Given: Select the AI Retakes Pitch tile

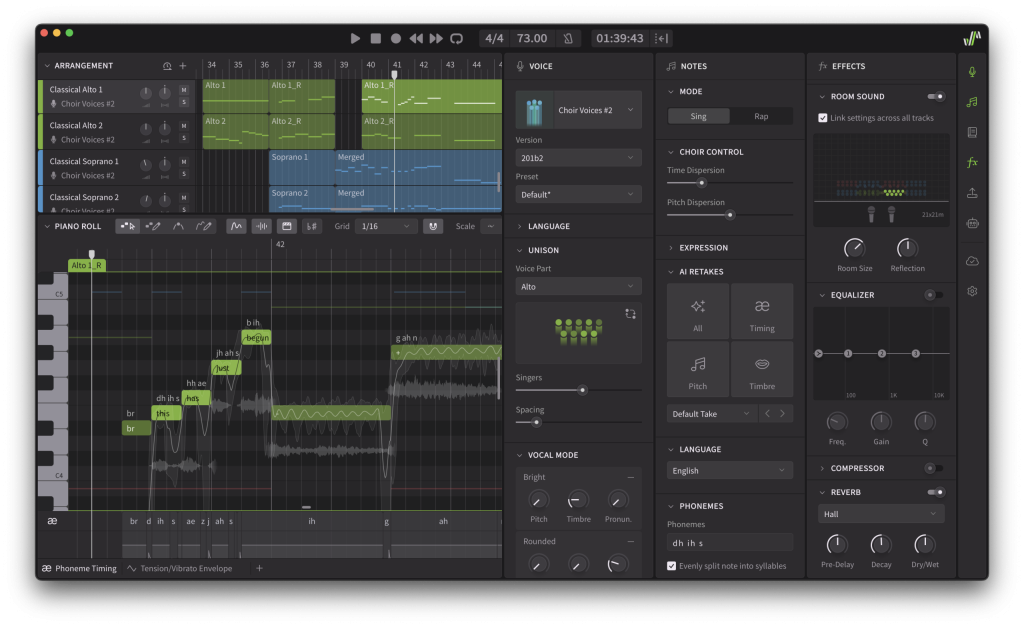Looking at the screenshot, I should tap(697, 370).
